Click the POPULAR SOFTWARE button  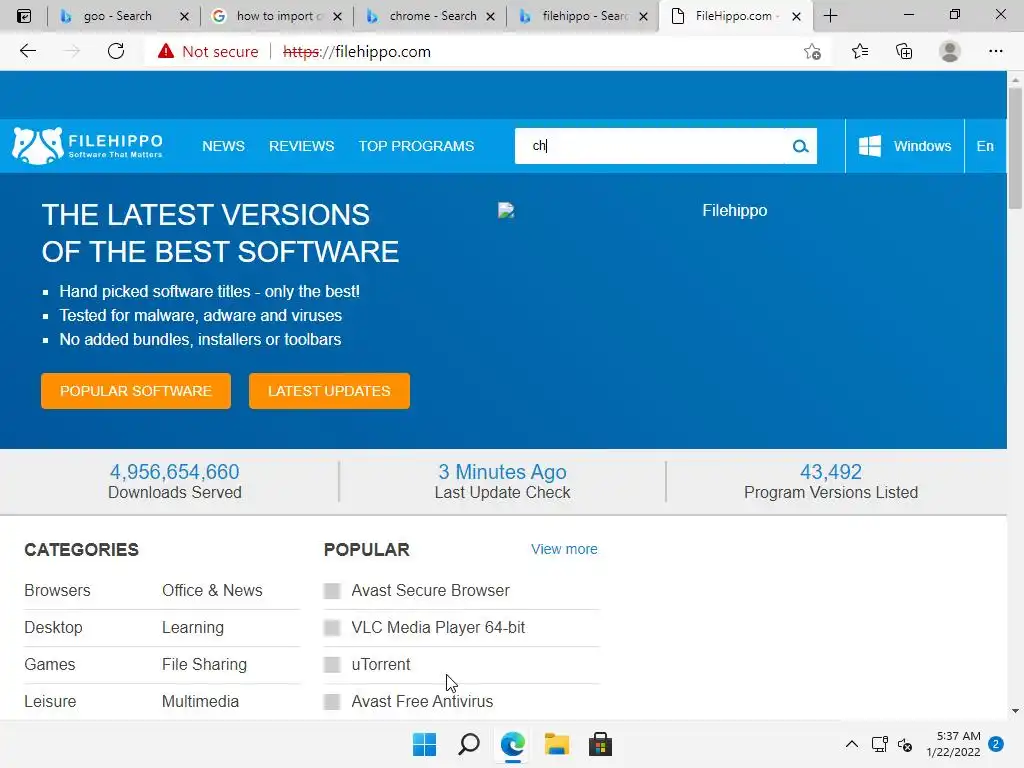pos(136,391)
